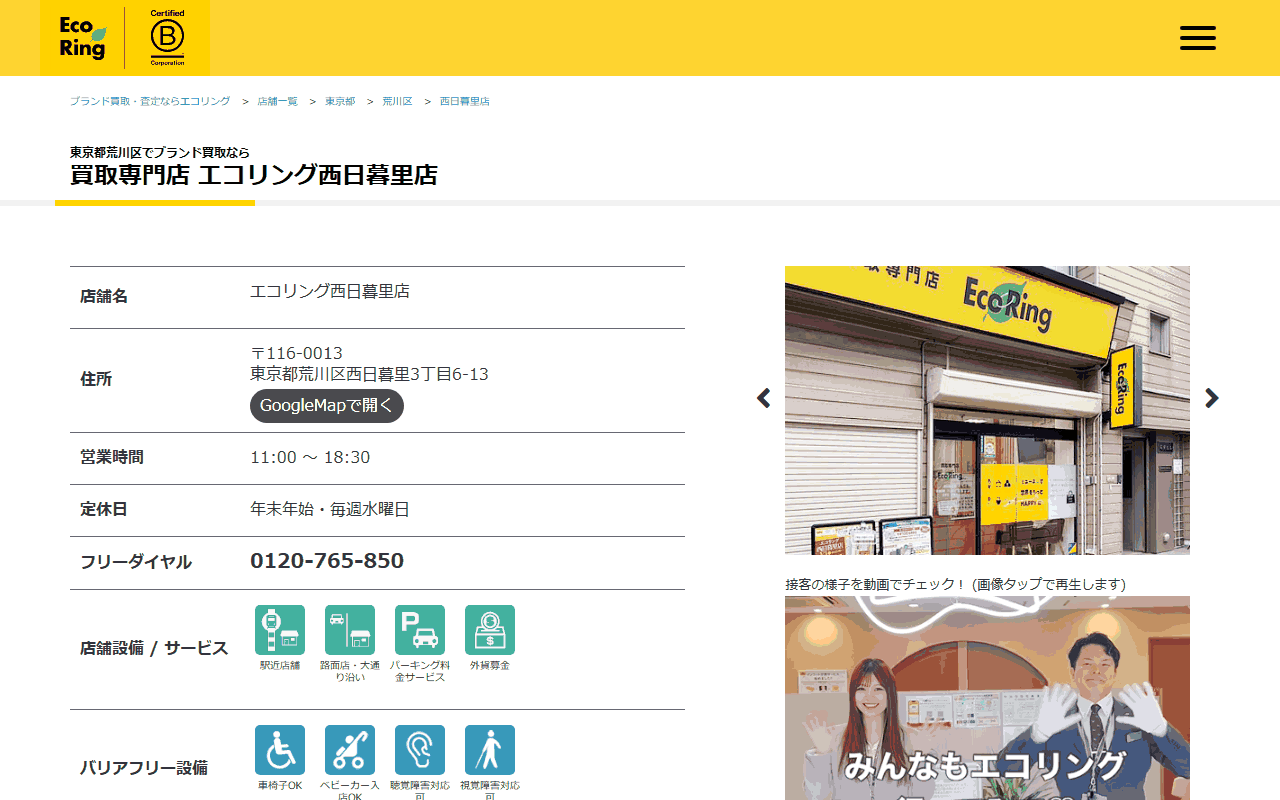
Task: Show next store photo with right arrow
Action: click(x=1212, y=398)
